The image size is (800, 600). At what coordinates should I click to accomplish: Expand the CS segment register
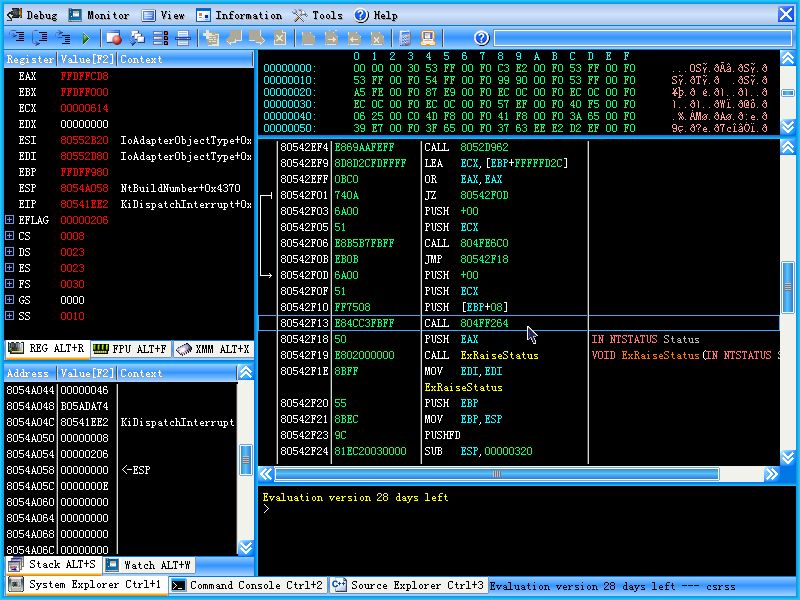click(x=9, y=236)
